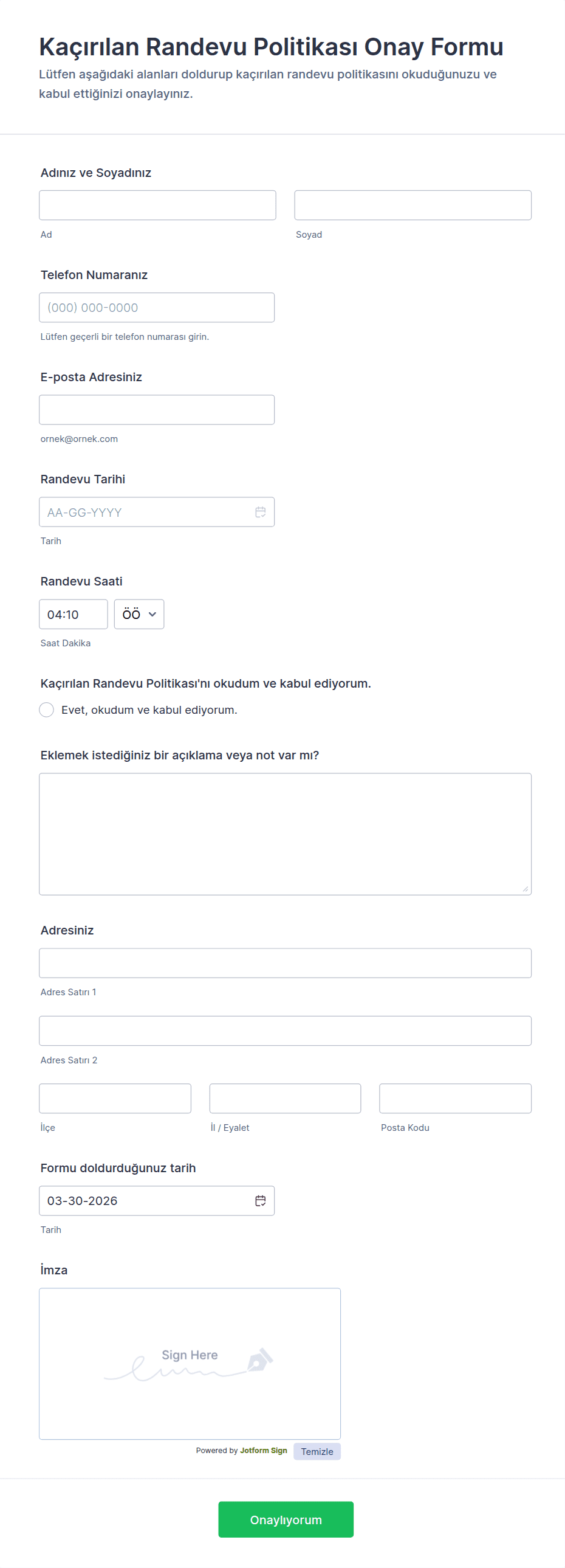Focus the Soyad last name field
The height and width of the screenshot is (1568, 565).
pyautogui.click(x=413, y=205)
